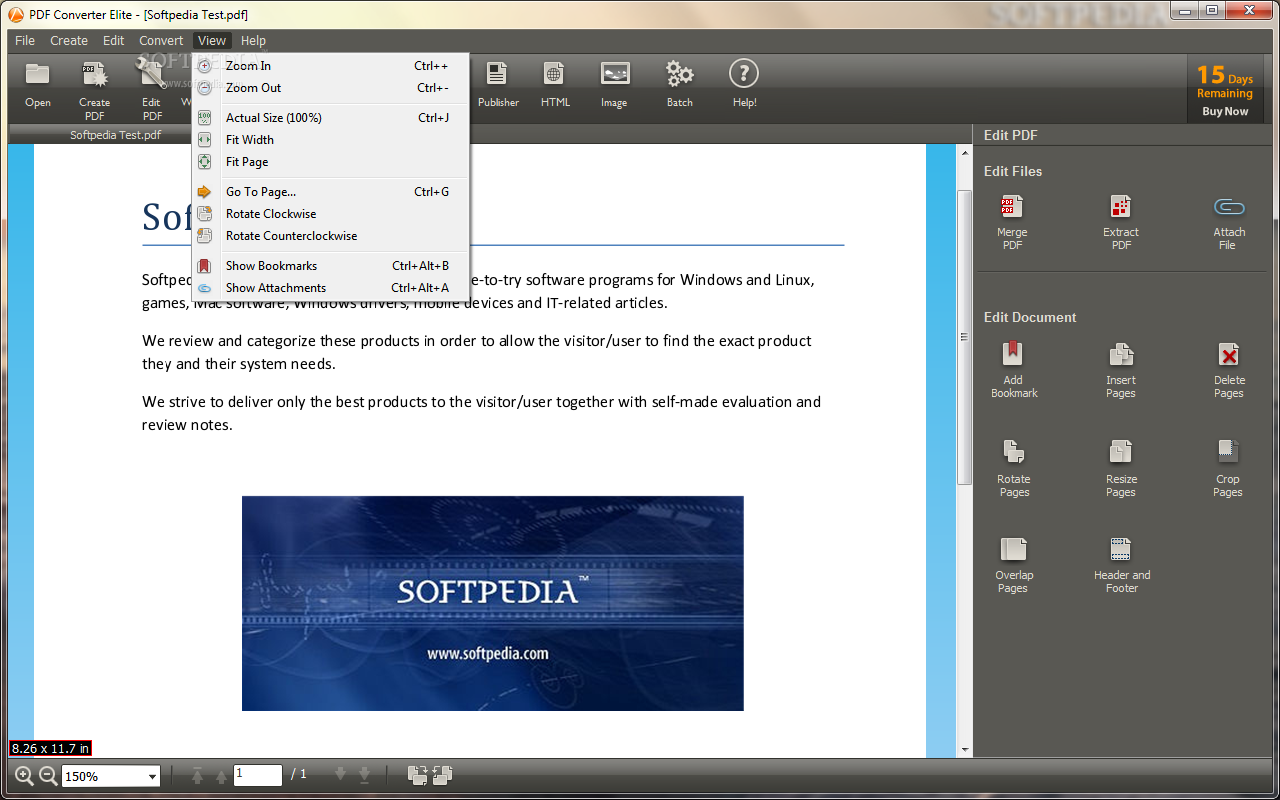The width and height of the screenshot is (1280, 800).
Task: Click the Buy Now link
Action: (x=1225, y=112)
